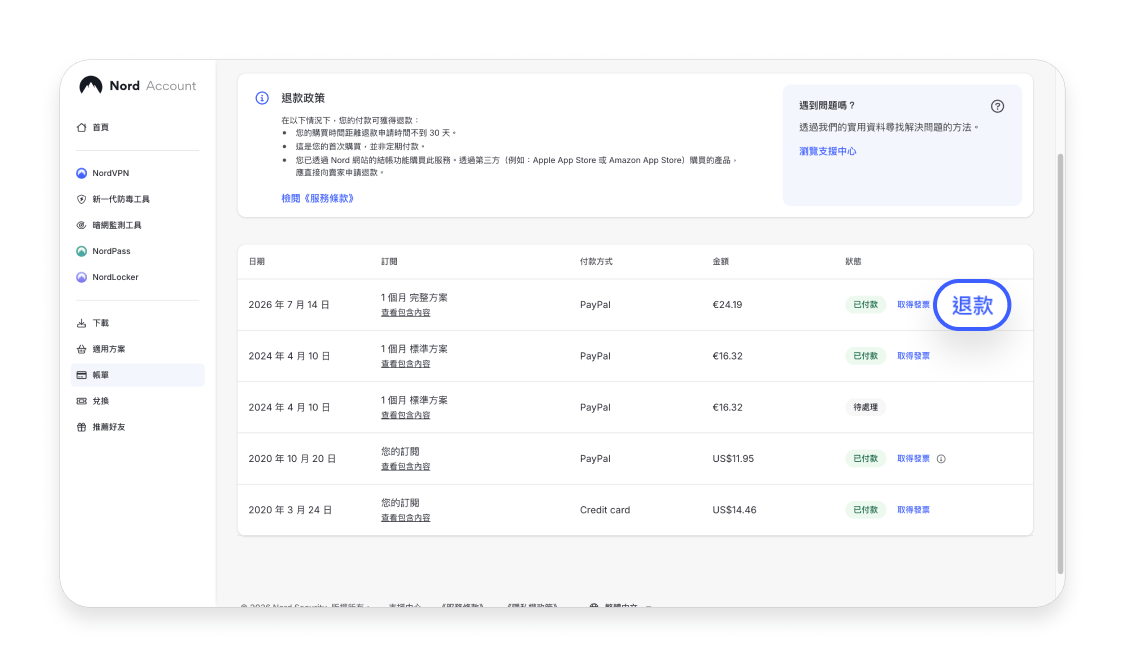This screenshot has width=1125, height=663.
Task: Select the 帳單 billing menu item
Action: [138, 375]
